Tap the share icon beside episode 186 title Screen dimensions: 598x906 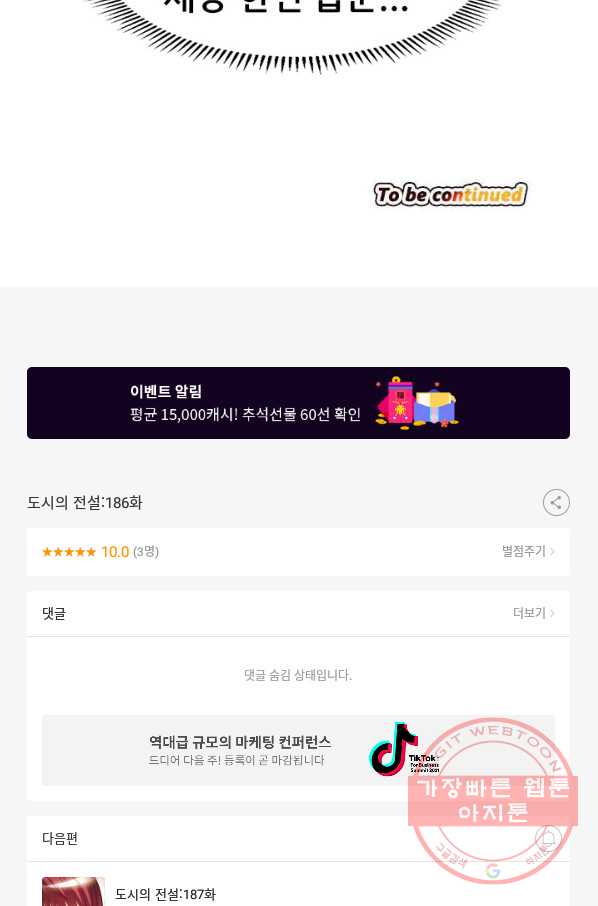tap(556, 502)
